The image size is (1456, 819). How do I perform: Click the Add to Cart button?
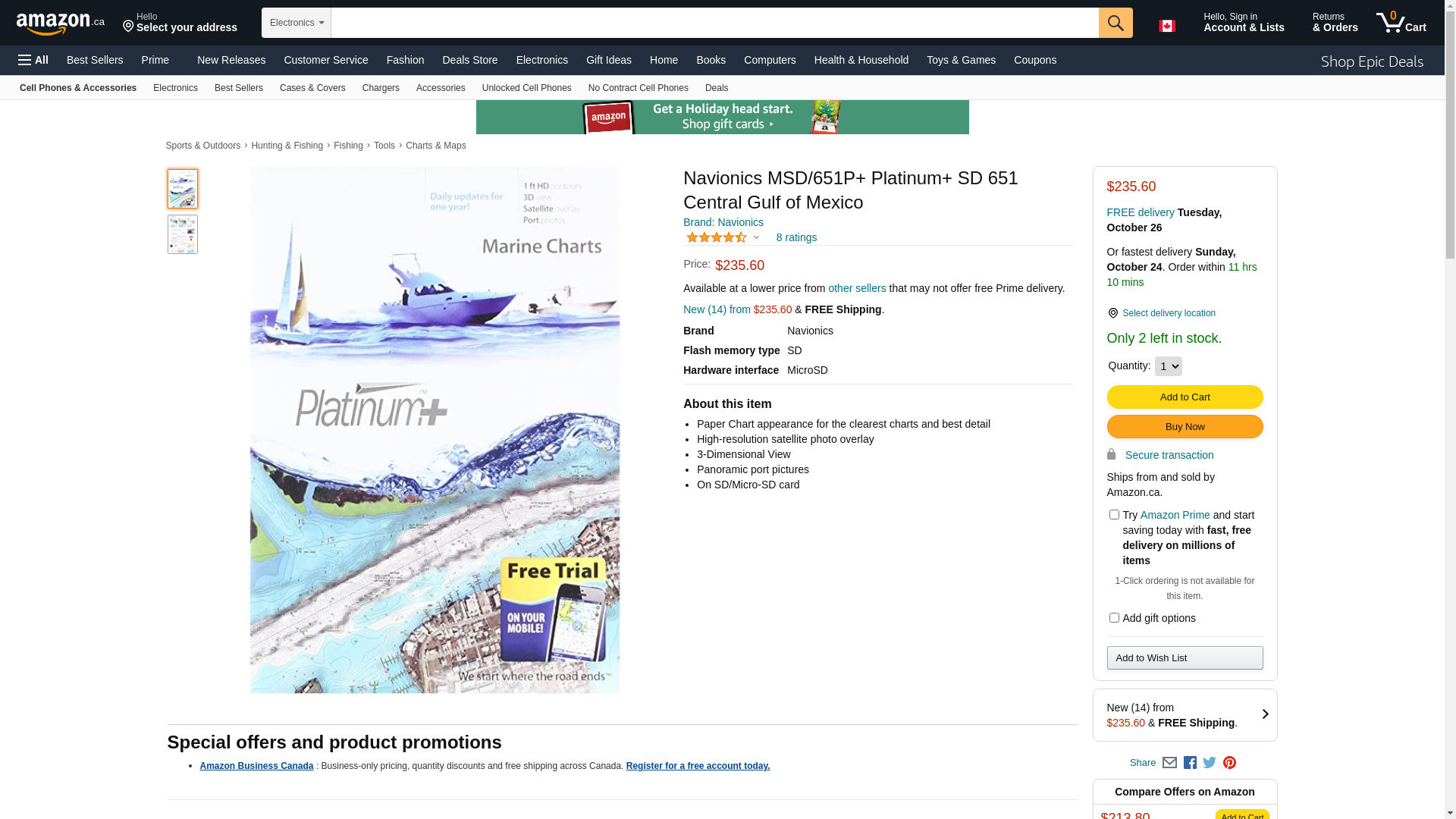click(1185, 397)
